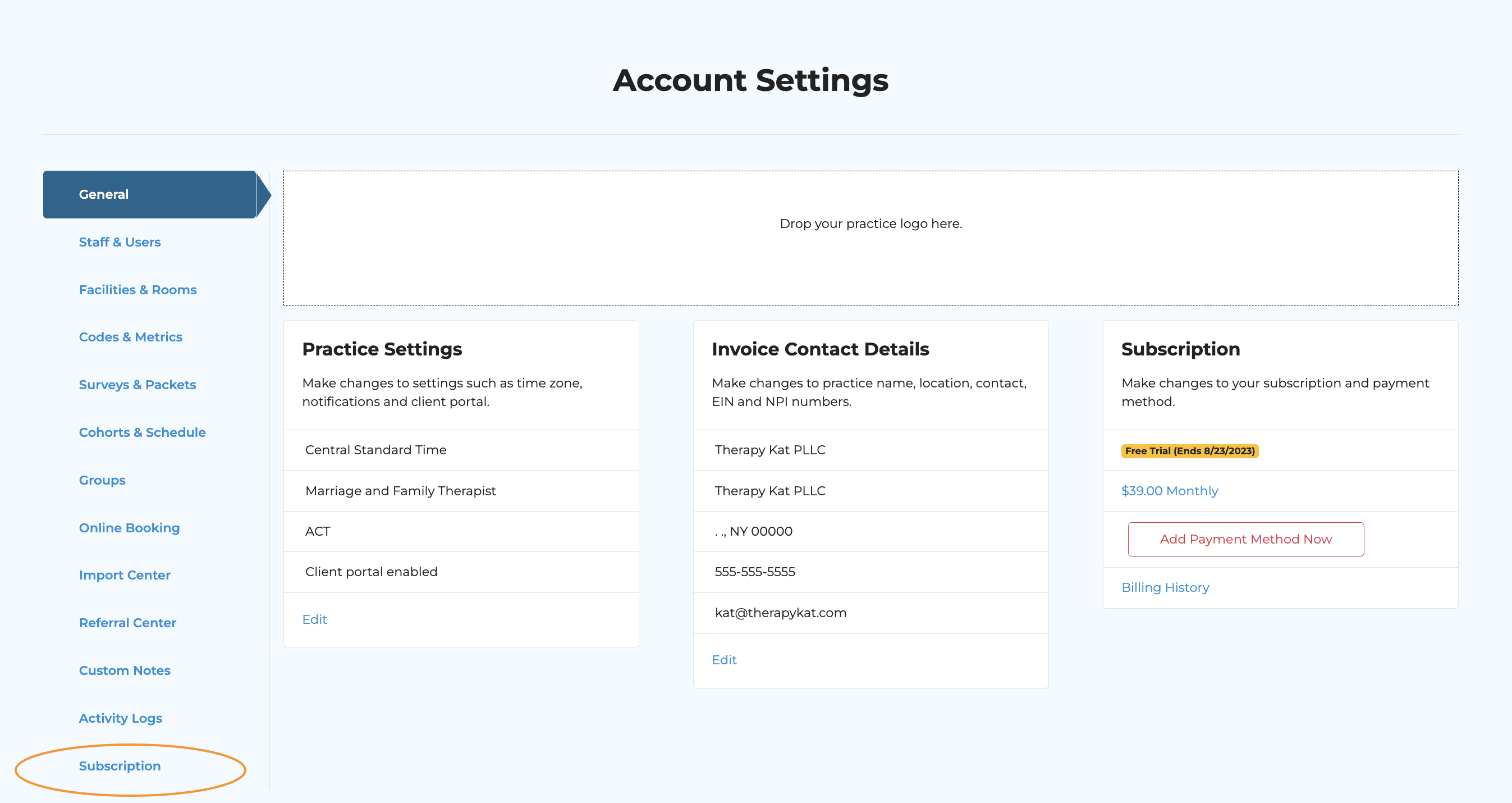Go to Online Booking settings
This screenshot has width=1512, height=803.
(129, 527)
